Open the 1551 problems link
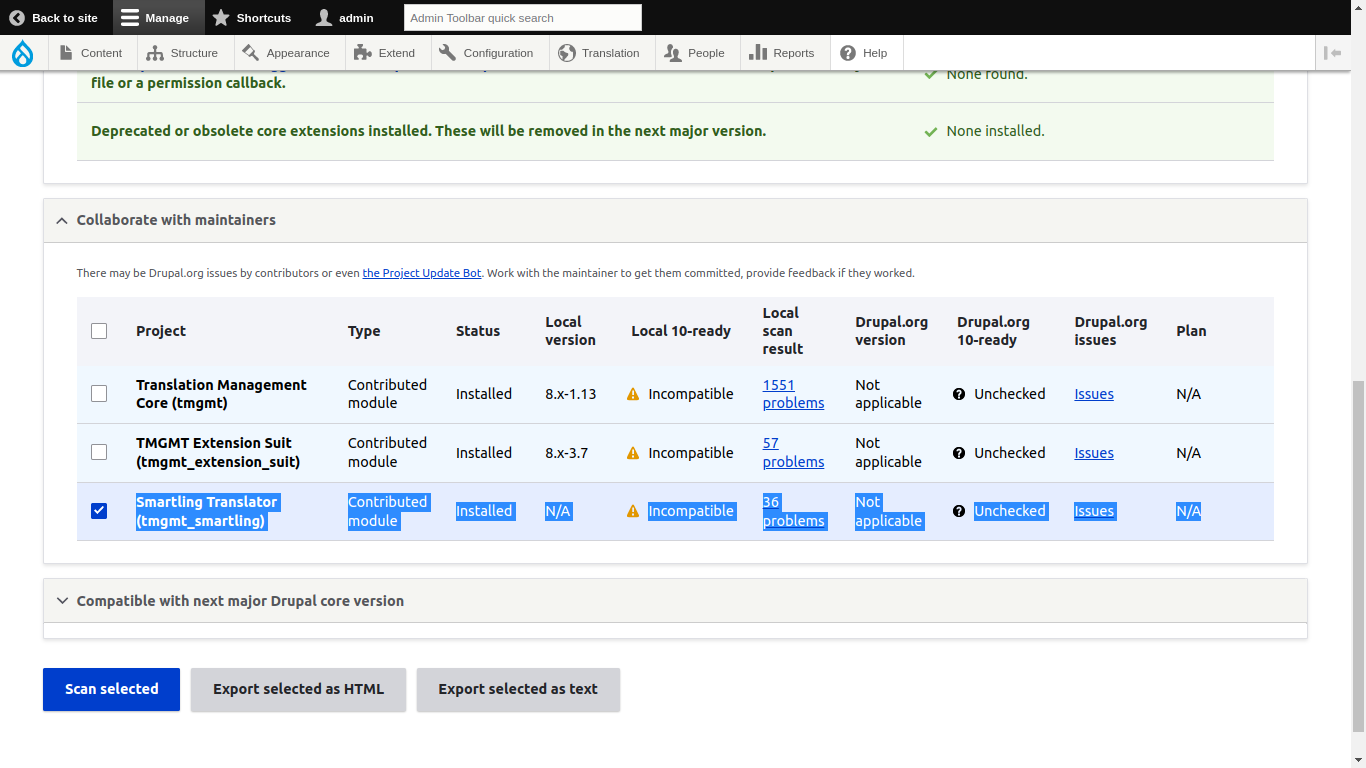 [793, 394]
